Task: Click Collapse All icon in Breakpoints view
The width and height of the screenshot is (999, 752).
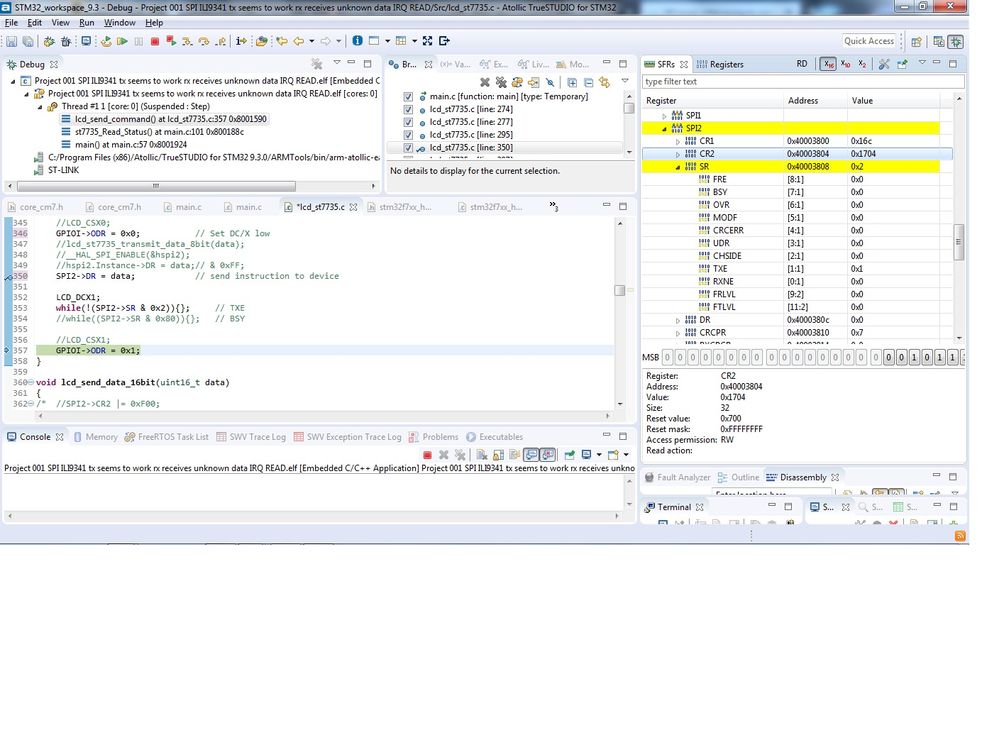Action: point(589,82)
